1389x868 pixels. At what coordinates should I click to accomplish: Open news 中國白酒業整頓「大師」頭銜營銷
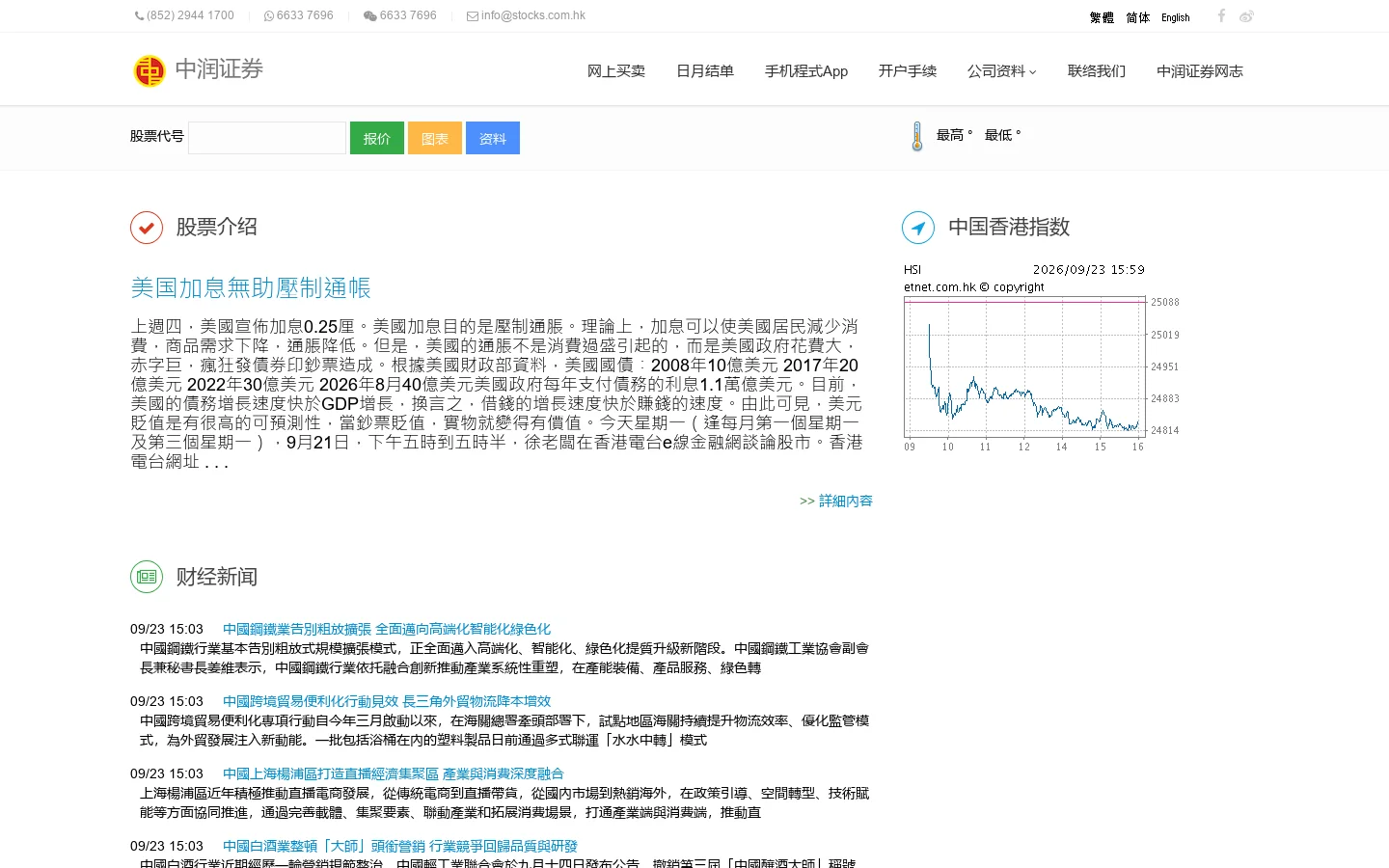point(400,846)
